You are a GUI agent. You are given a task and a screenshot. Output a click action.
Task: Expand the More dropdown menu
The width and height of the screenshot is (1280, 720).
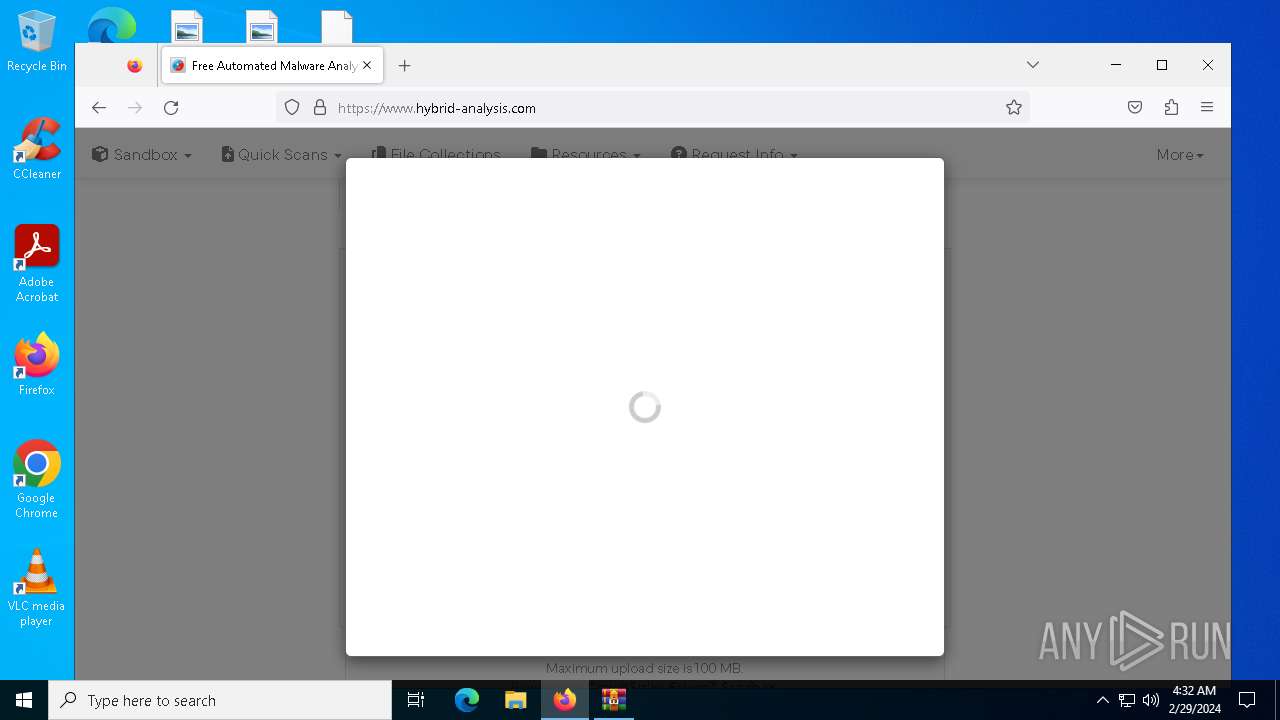1180,155
